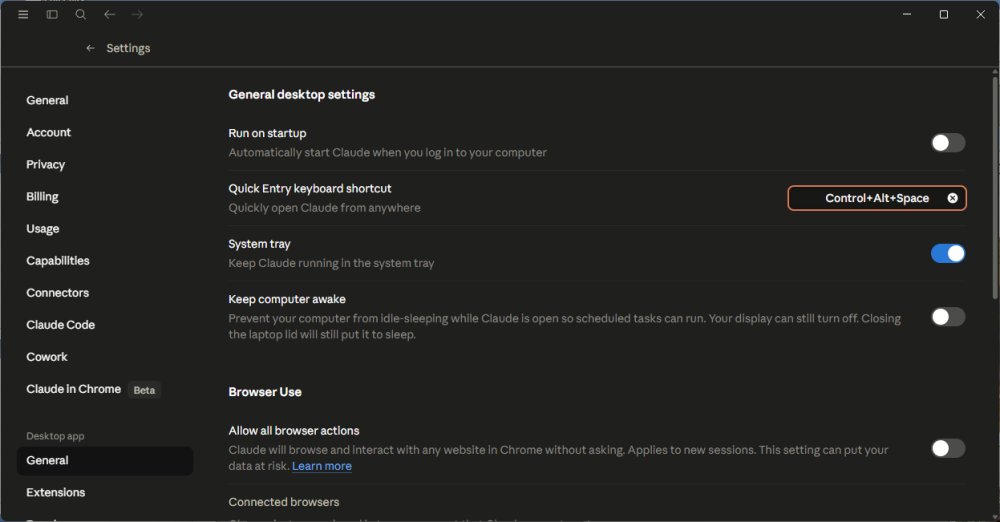Open the hamburger menu

click(x=23, y=14)
